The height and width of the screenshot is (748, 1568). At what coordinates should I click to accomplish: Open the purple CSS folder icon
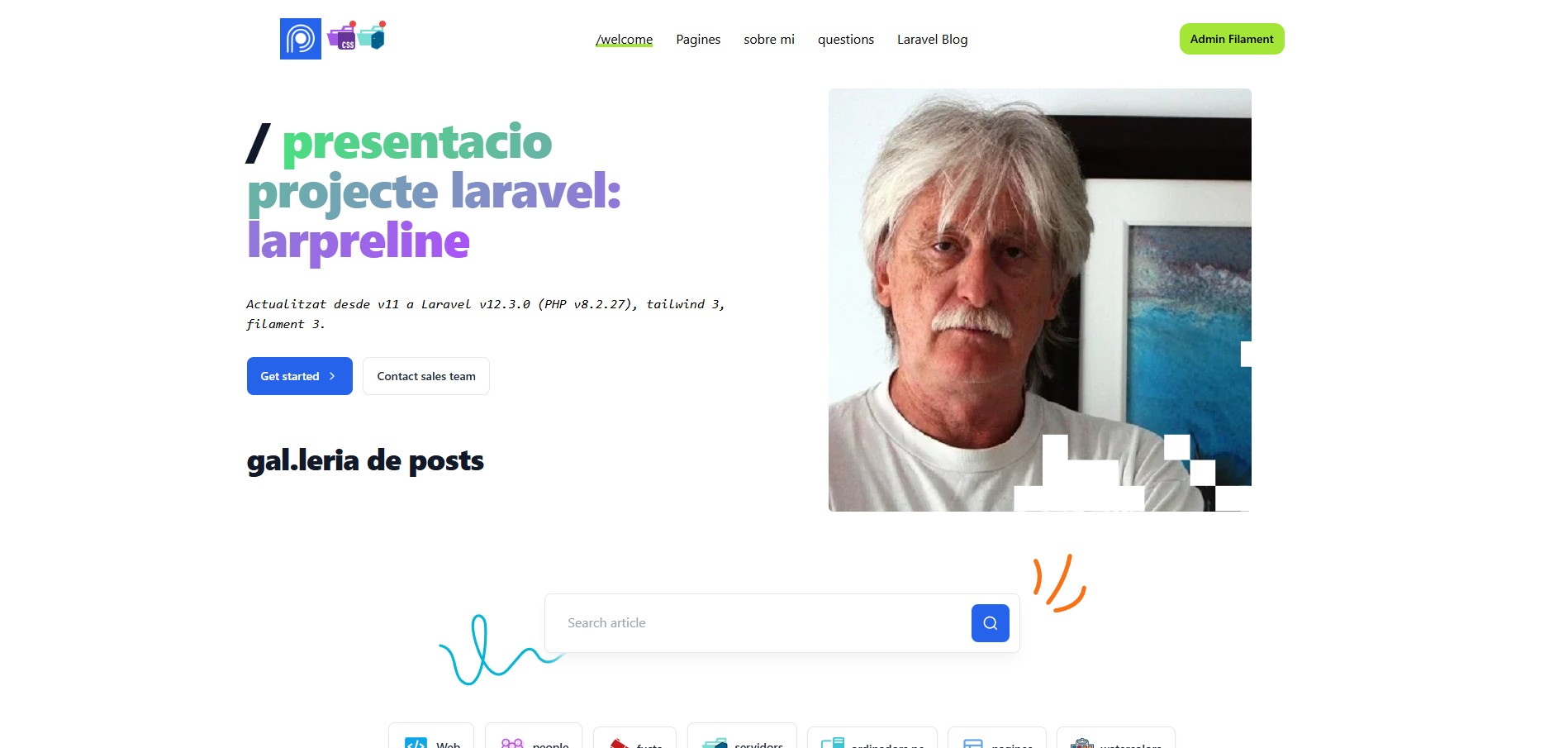tap(342, 36)
